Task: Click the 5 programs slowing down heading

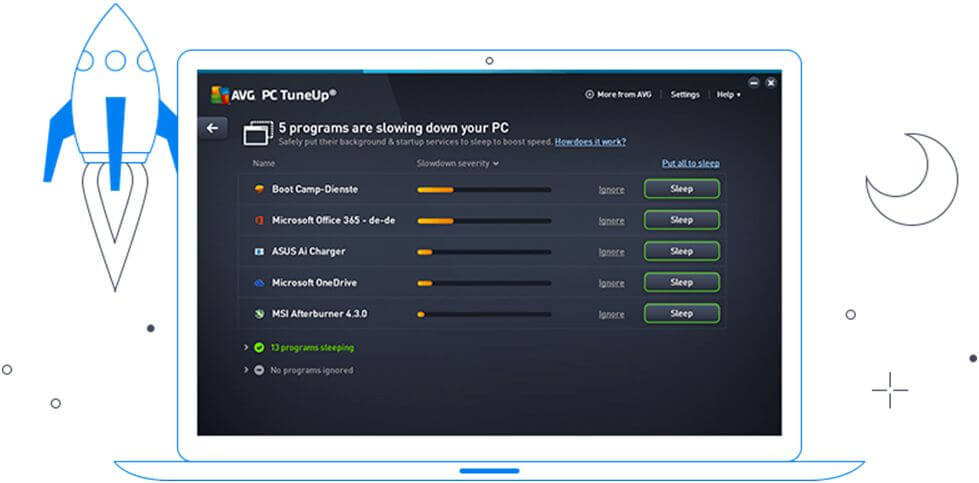Action: click(393, 128)
